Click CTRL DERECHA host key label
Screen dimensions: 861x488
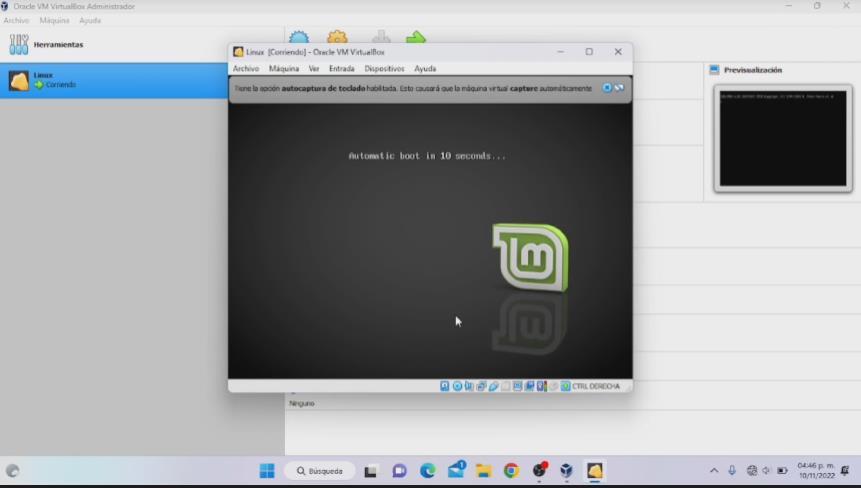click(596, 386)
